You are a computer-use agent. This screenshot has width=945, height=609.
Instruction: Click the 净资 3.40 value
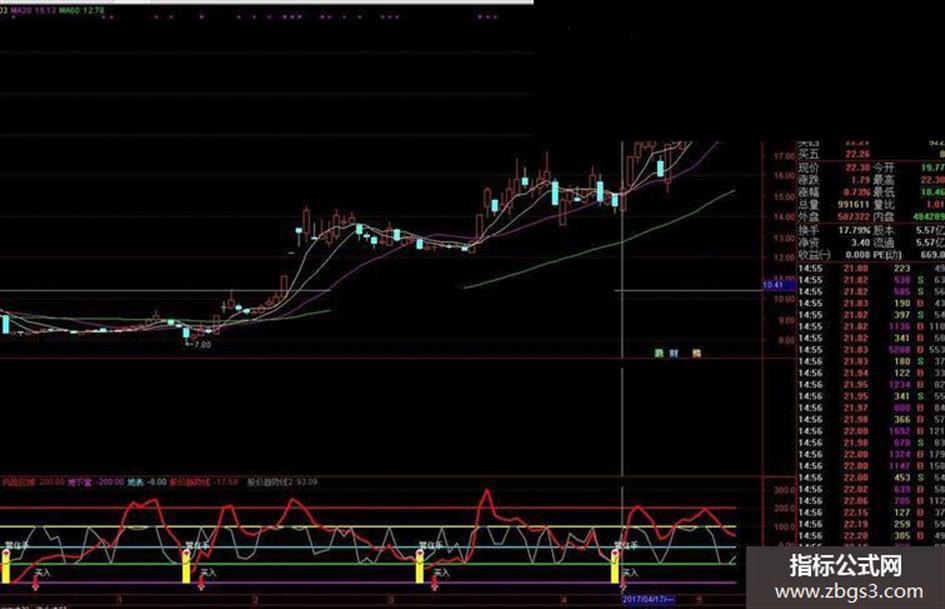pyautogui.click(x=861, y=242)
